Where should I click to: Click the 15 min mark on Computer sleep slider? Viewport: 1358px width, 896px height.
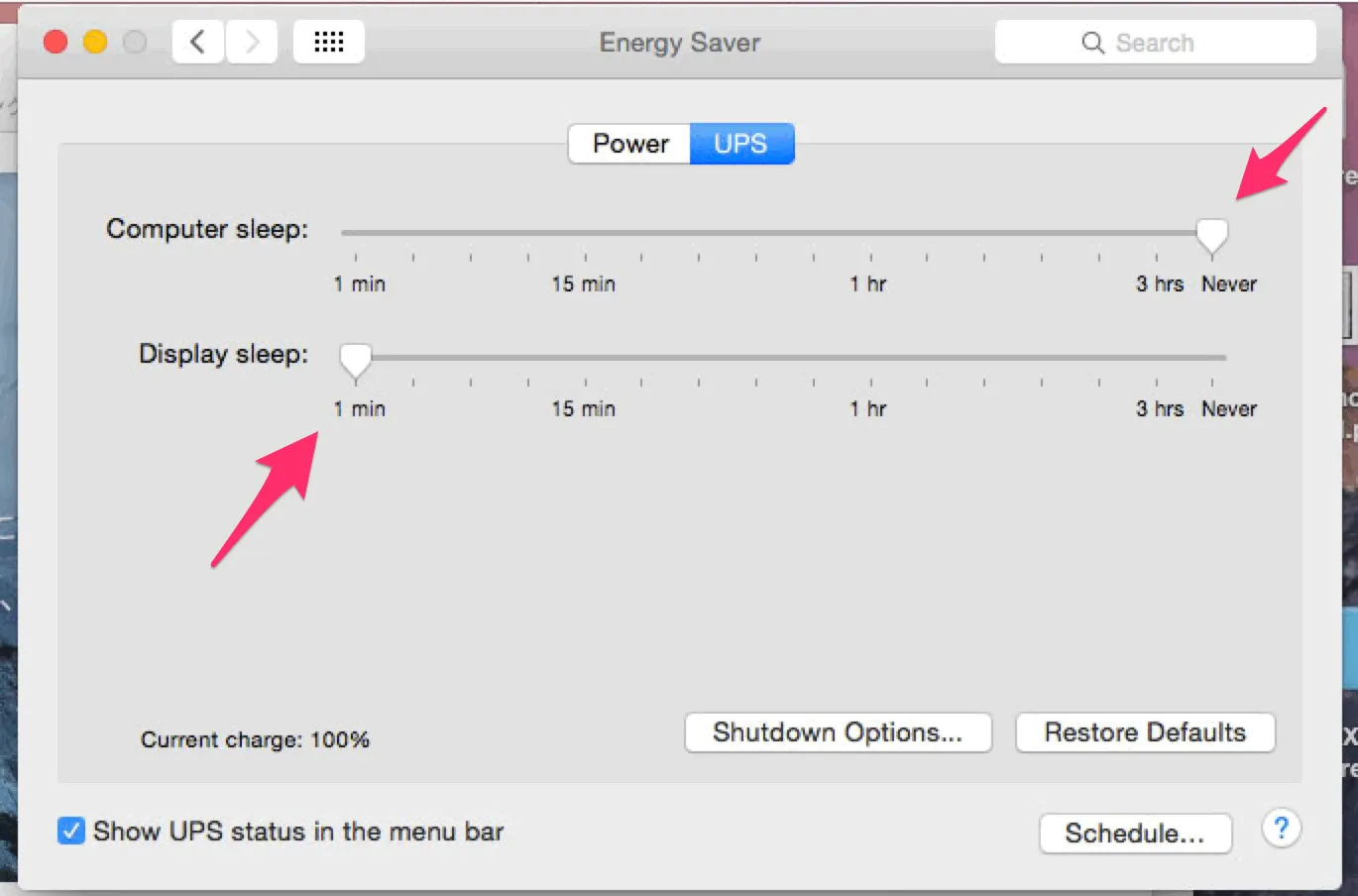585,283
